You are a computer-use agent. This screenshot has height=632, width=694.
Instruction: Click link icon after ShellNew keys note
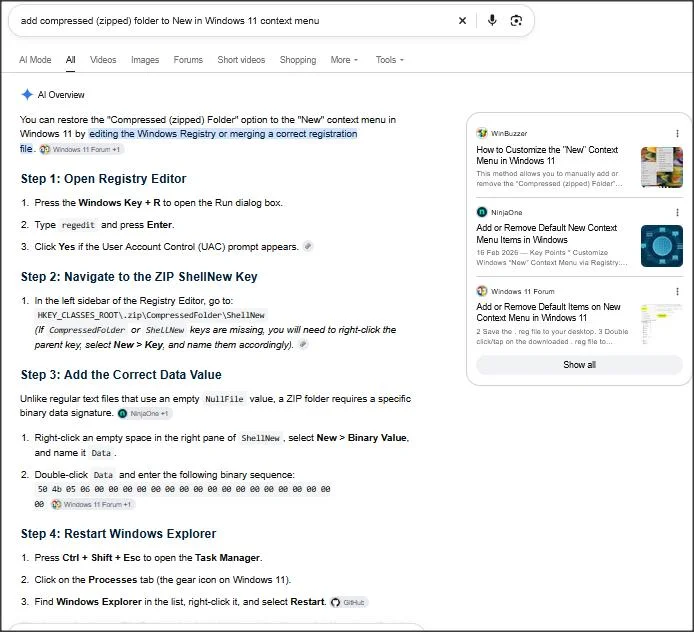pyautogui.click(x=303, y=344)
